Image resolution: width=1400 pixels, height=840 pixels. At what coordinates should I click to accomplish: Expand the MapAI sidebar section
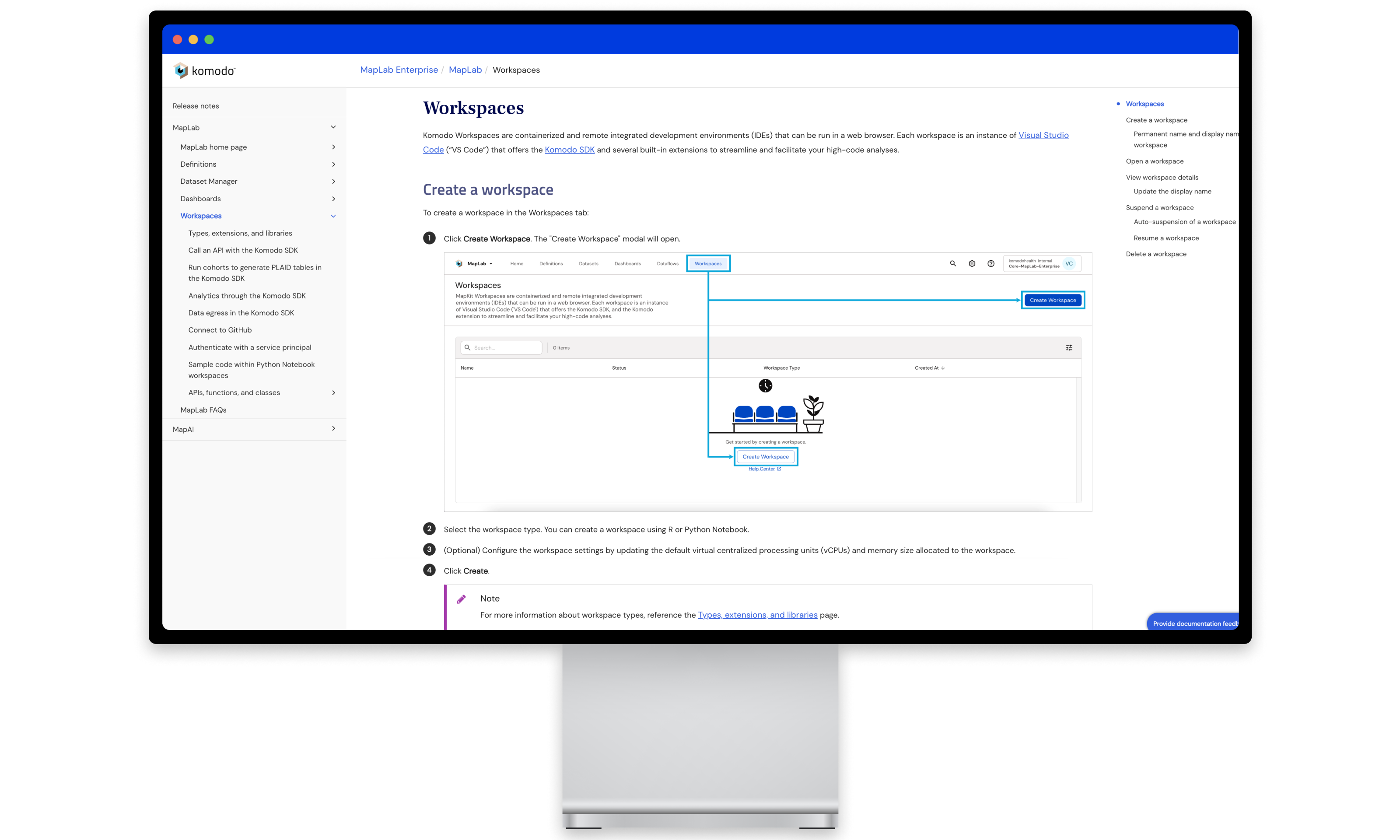tap(333, 429)
